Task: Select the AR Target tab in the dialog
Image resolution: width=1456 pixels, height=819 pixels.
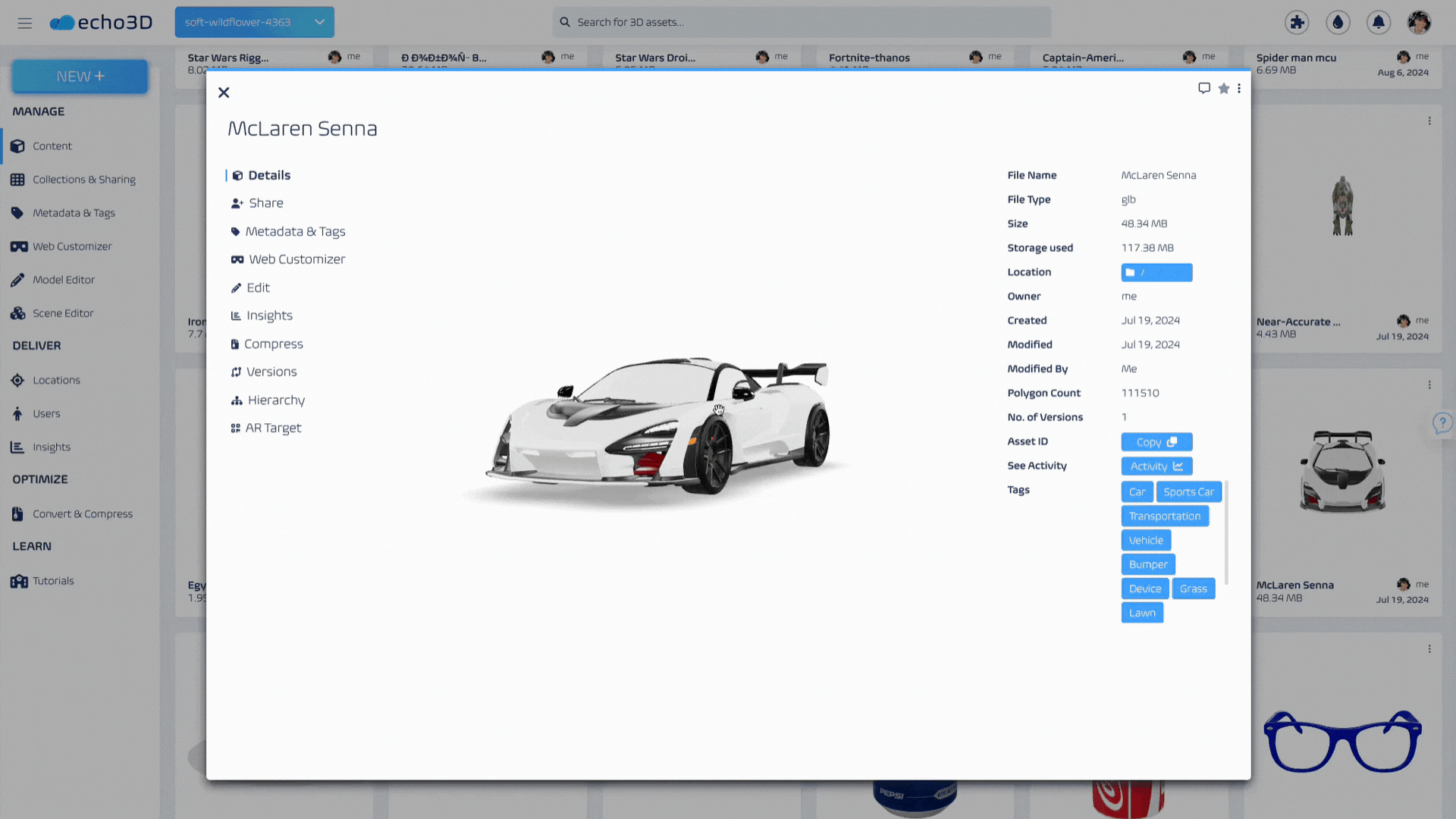Action: pos(266,428)
